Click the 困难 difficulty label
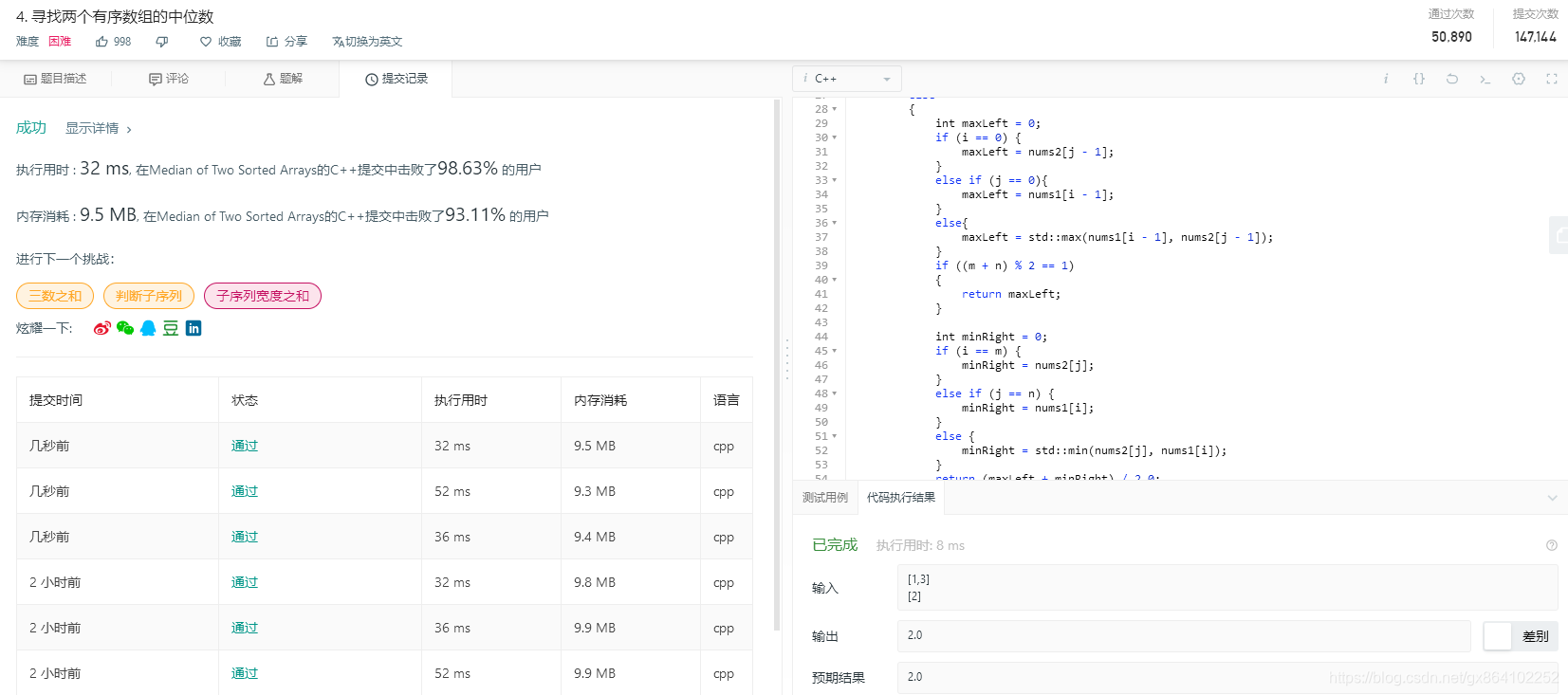 click(60, 42)
